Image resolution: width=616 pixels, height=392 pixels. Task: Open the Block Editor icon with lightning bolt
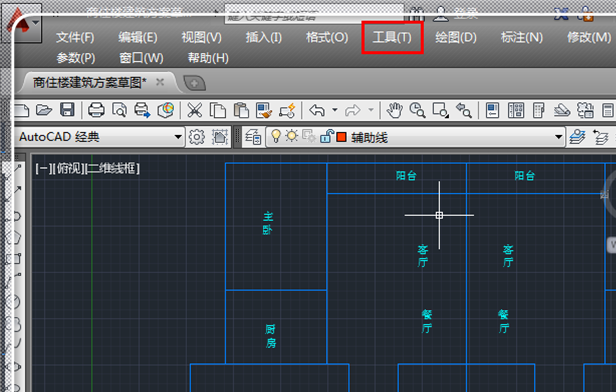tap(287, 110)
